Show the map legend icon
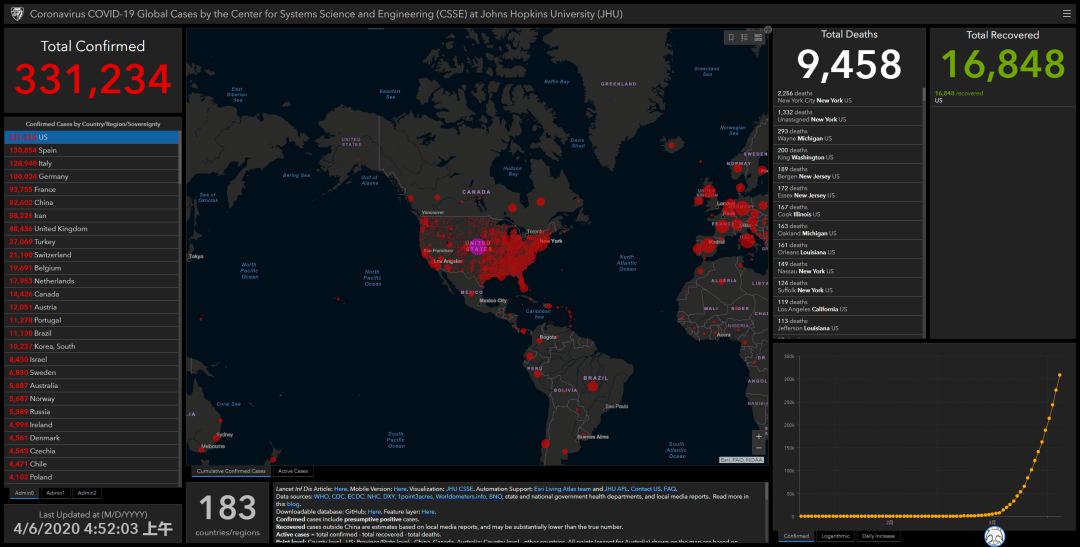Viewport: 1080px width, 547px height. pyautogui.click(x=745, y=37)
